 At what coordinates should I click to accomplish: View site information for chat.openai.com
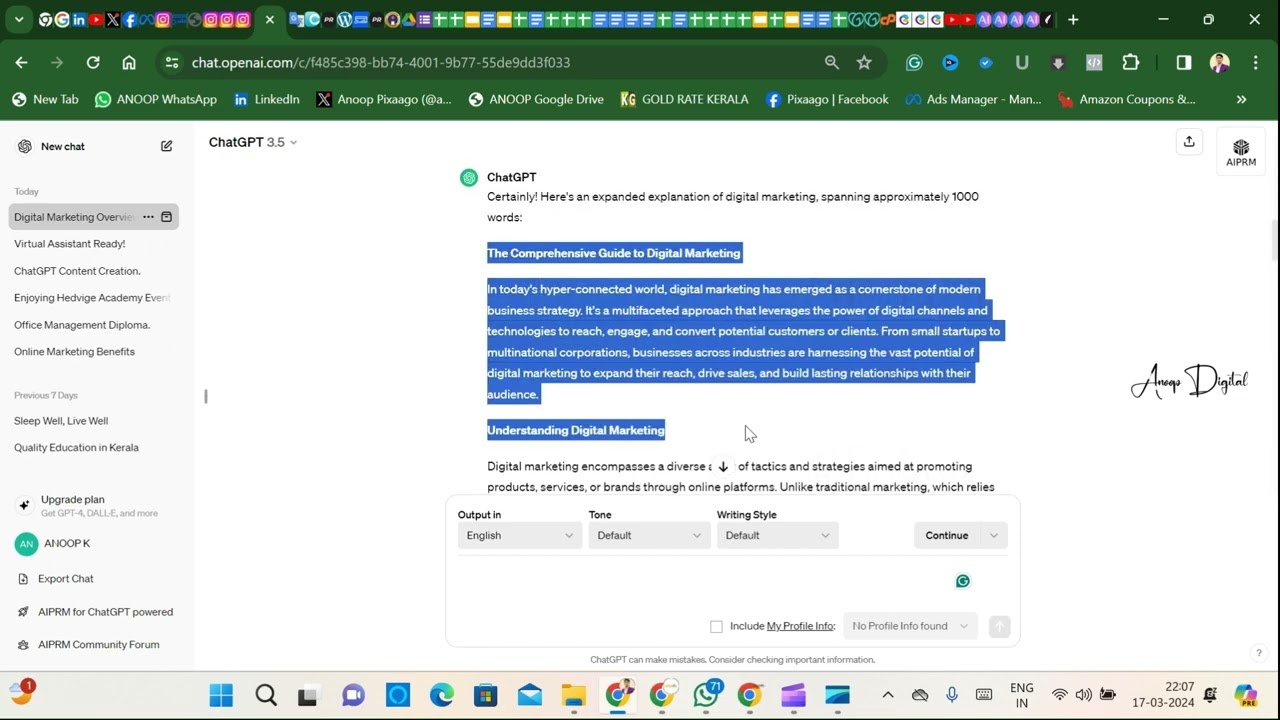(172, 62)
